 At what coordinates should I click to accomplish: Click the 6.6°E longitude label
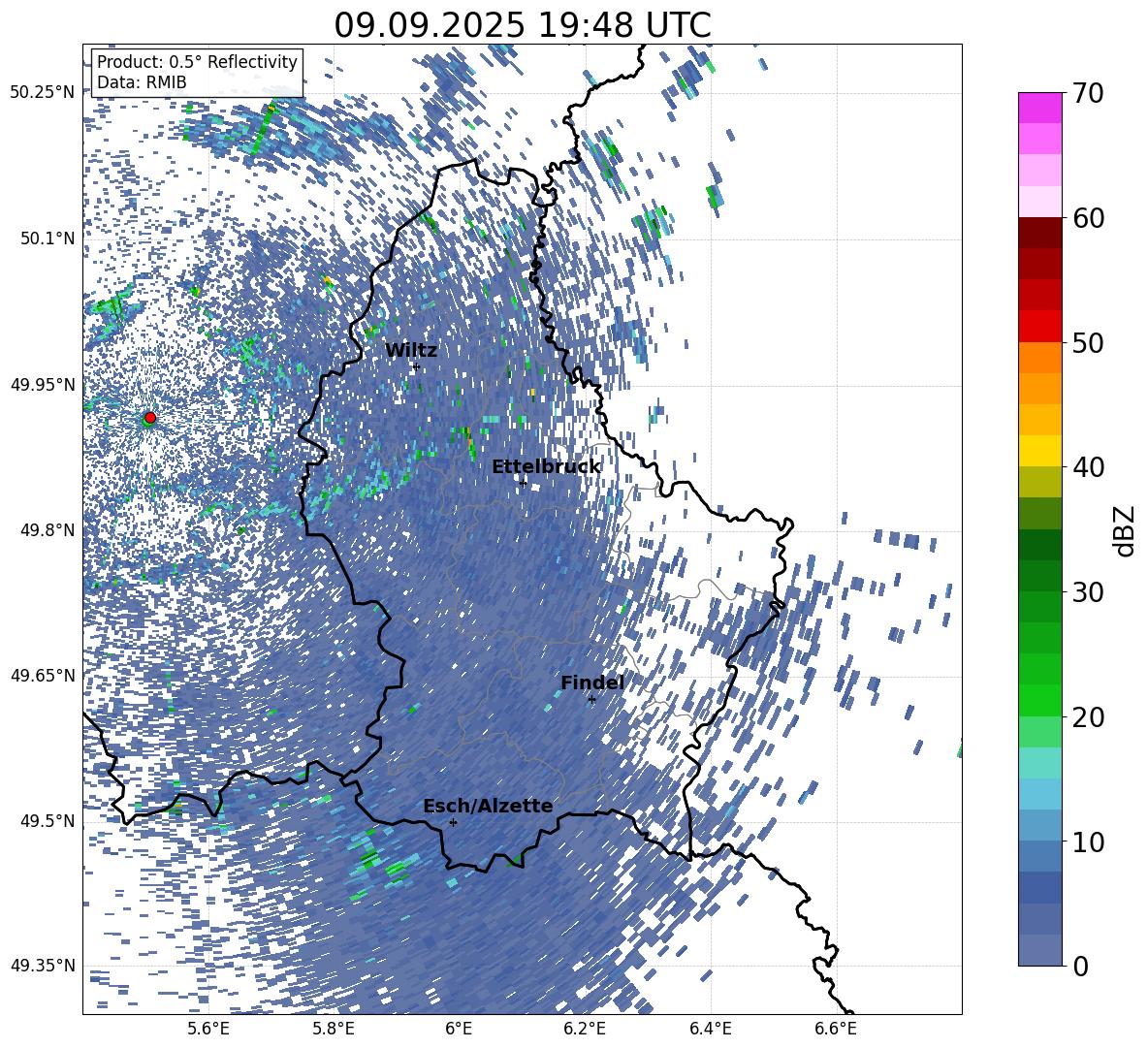836,1029
